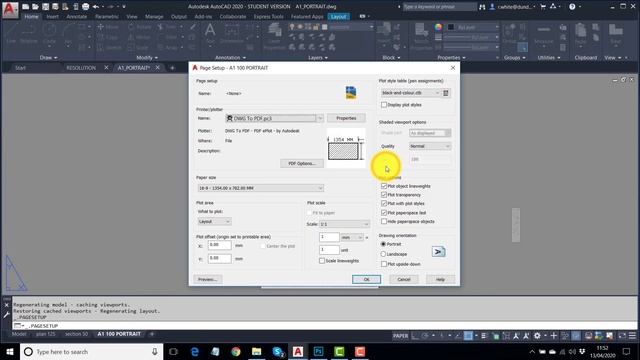The width and height of the screenshot is (640, 360).
Task: Open the plot style table editor icon
Action: point(446,93)
